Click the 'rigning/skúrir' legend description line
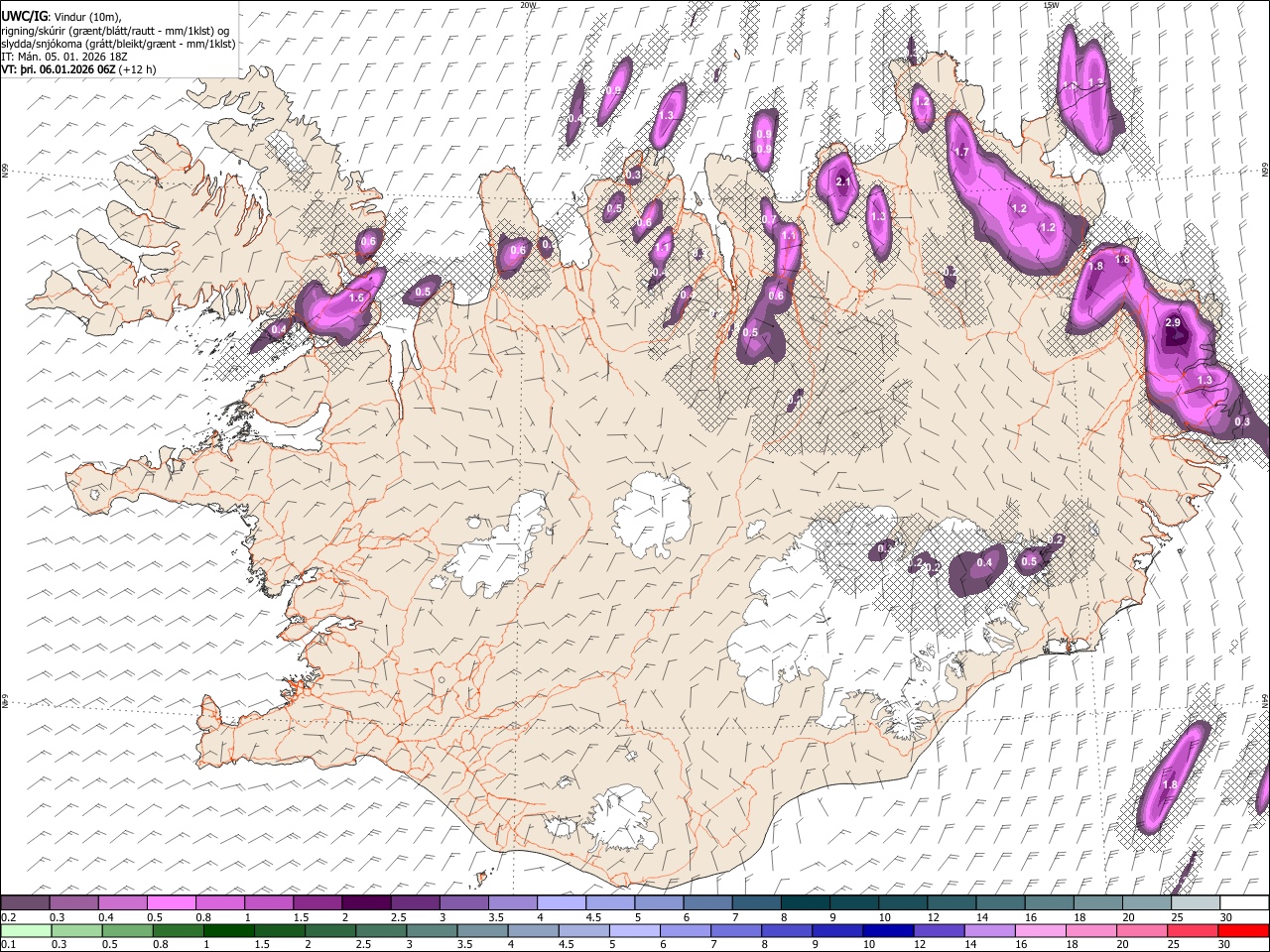1270x952 pixels. click(x=116, y=30)
